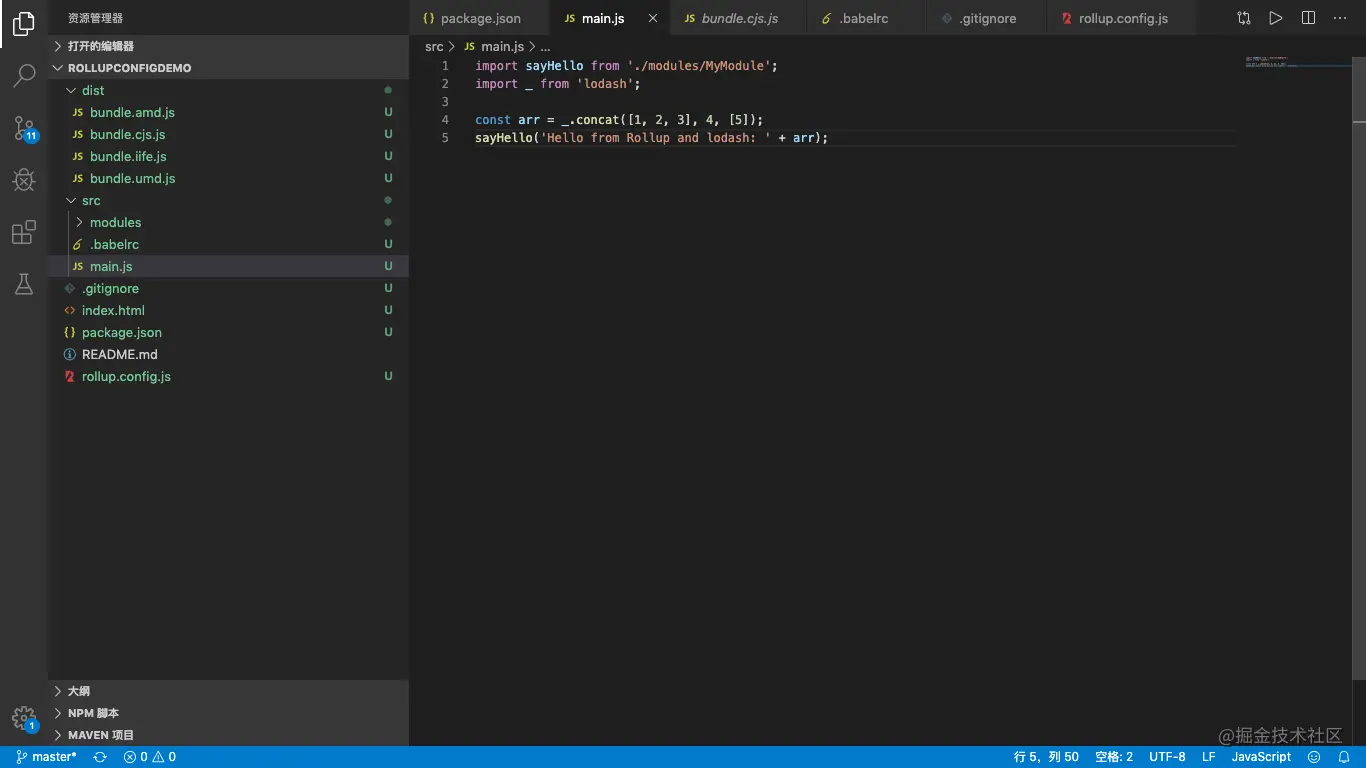Open bundle.iife.js in the file tree
Screen dimensions: 1366x768
pyautogui.click(x=228, y=156)
